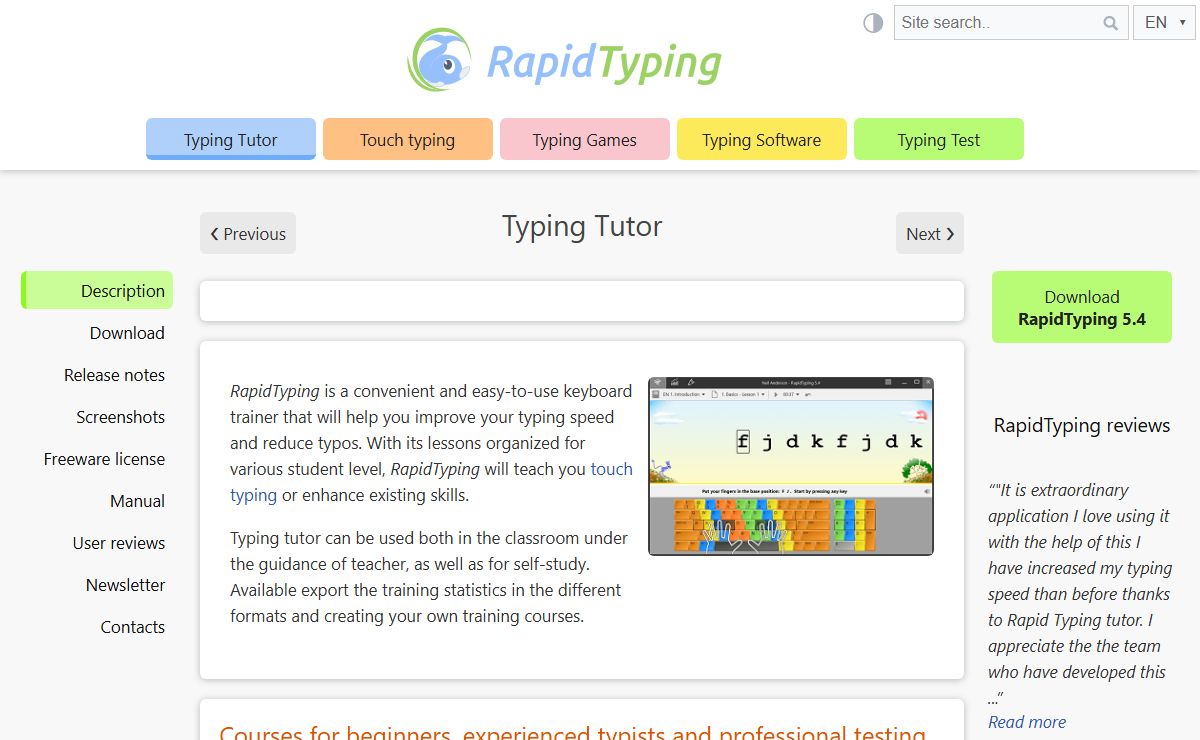Click the search magnifier icon
1200x740 pixels.
pyautogui.click(x=1110, y=23)
